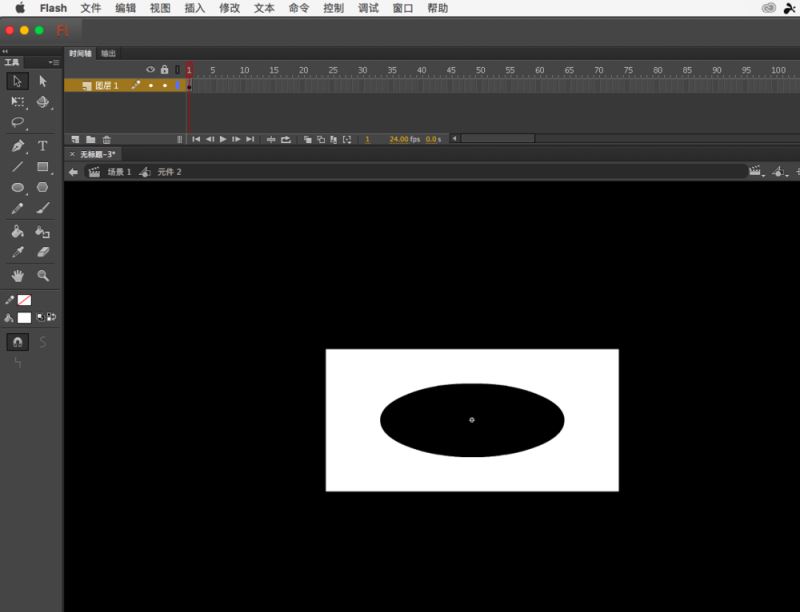Select the Subselection tool
Viewport: 800px width, 612px height.
(43, 81)
